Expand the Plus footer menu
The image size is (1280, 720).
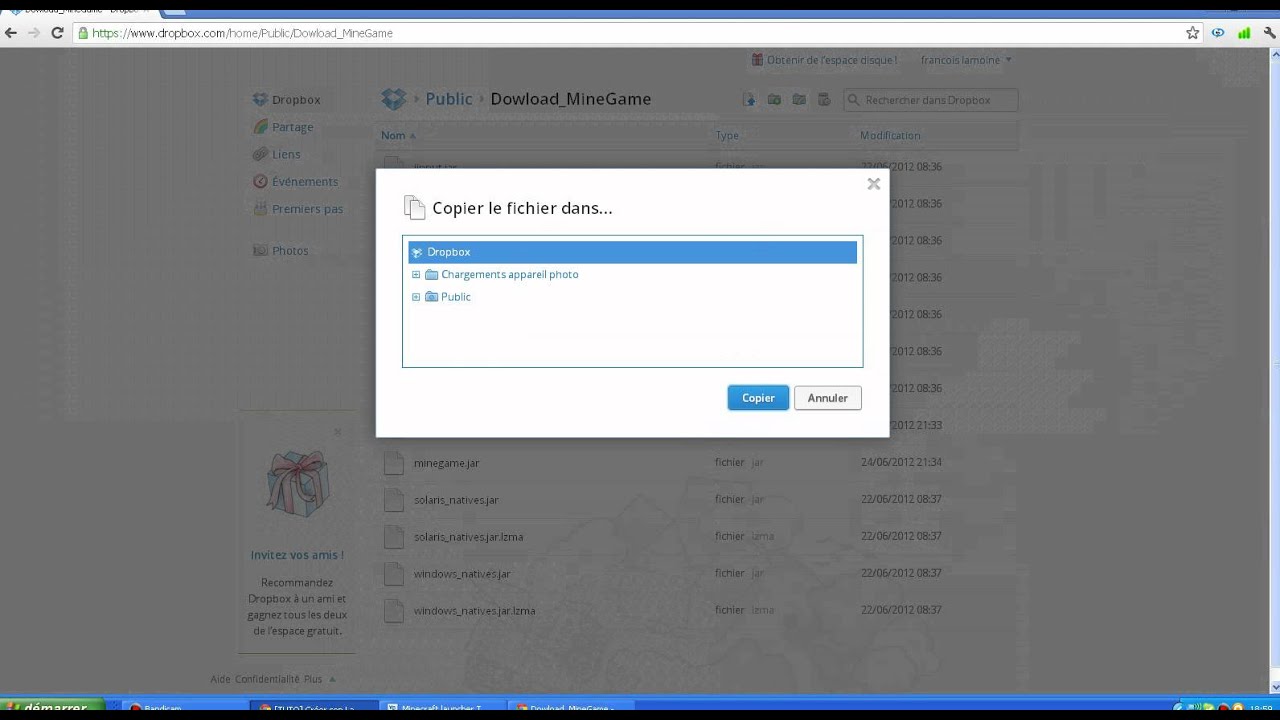pos(319,679)
